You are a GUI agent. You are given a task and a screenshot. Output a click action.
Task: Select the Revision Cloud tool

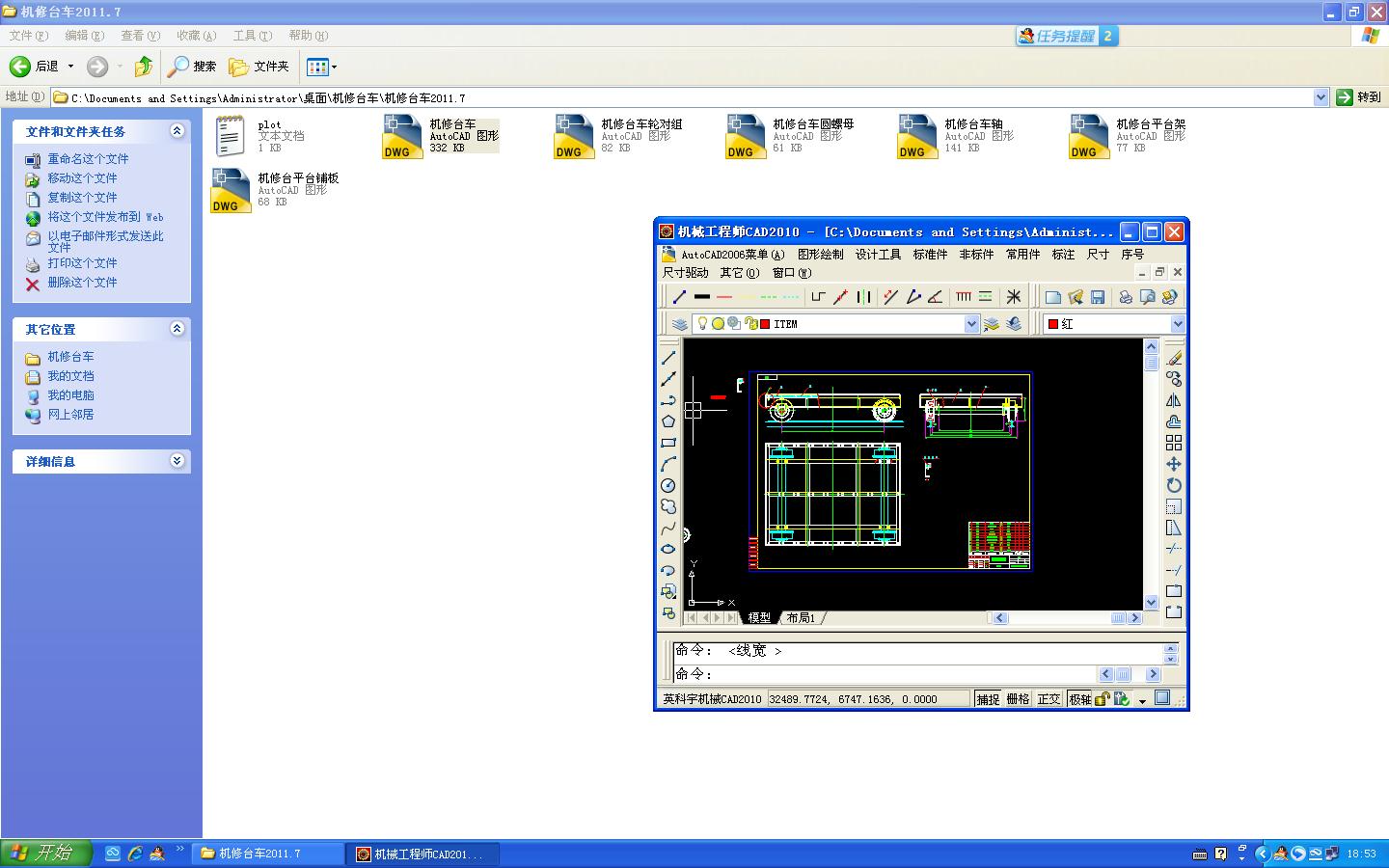[668, 506]
